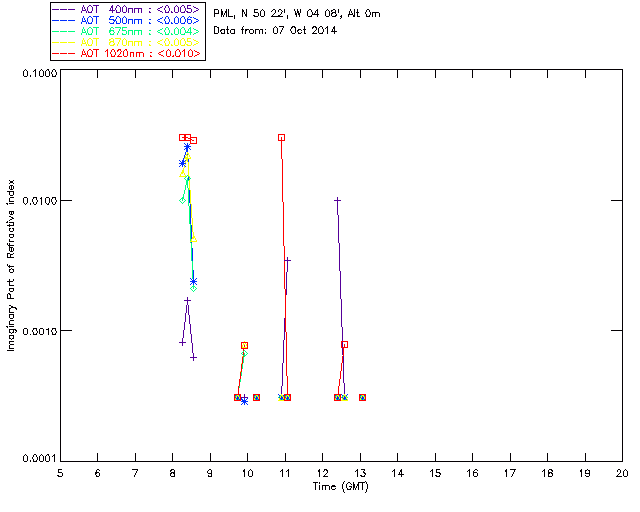This screenshot has width=640, height=512.
Task: Click the x-axis tick label 18
Action: pos(548,473)
